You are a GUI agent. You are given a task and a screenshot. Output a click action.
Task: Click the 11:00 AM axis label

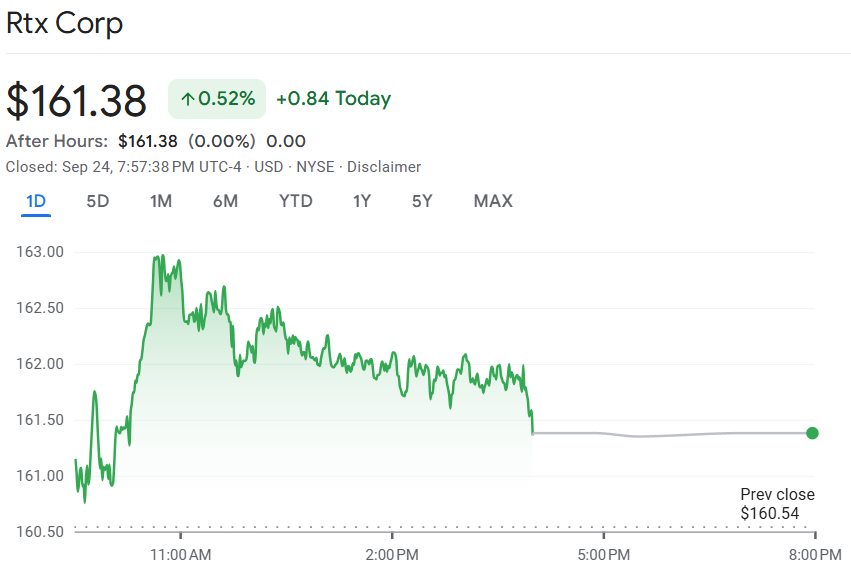180,554
